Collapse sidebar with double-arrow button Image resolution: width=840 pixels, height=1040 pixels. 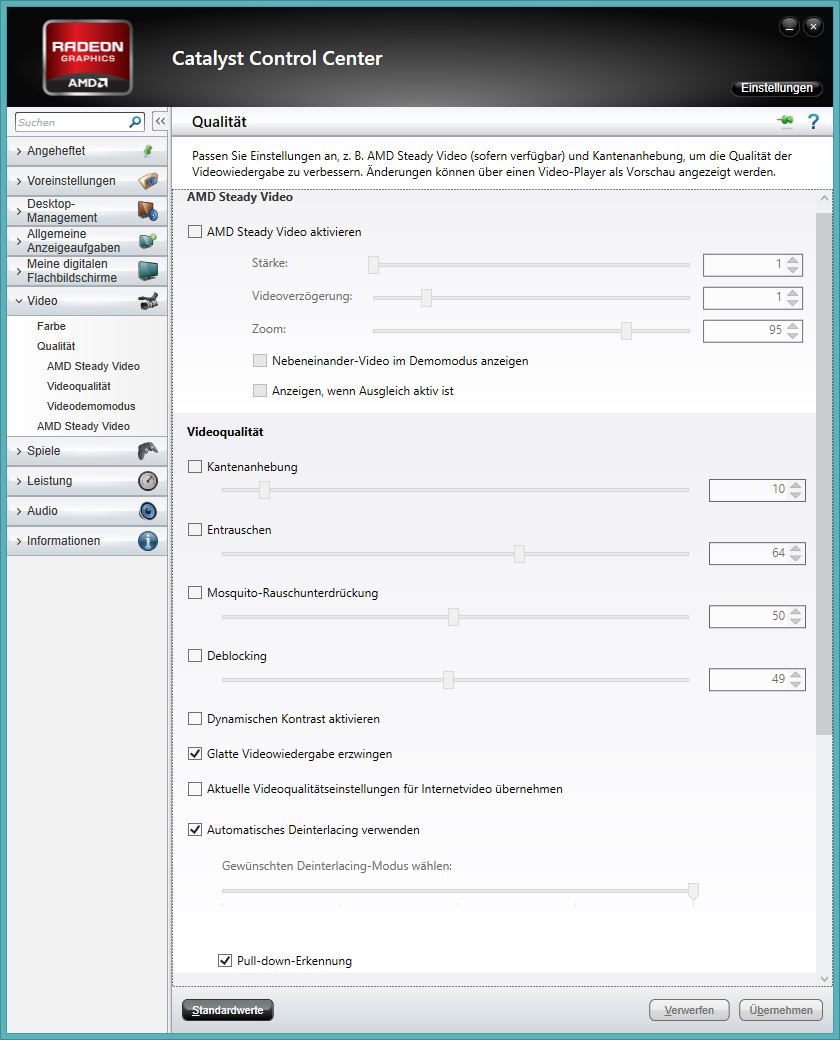(x=160, y=121)
